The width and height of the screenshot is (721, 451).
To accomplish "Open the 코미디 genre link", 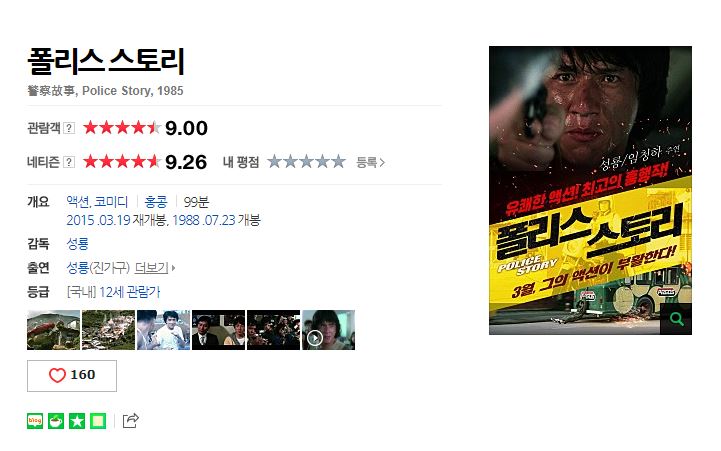I will pos(111,201).
